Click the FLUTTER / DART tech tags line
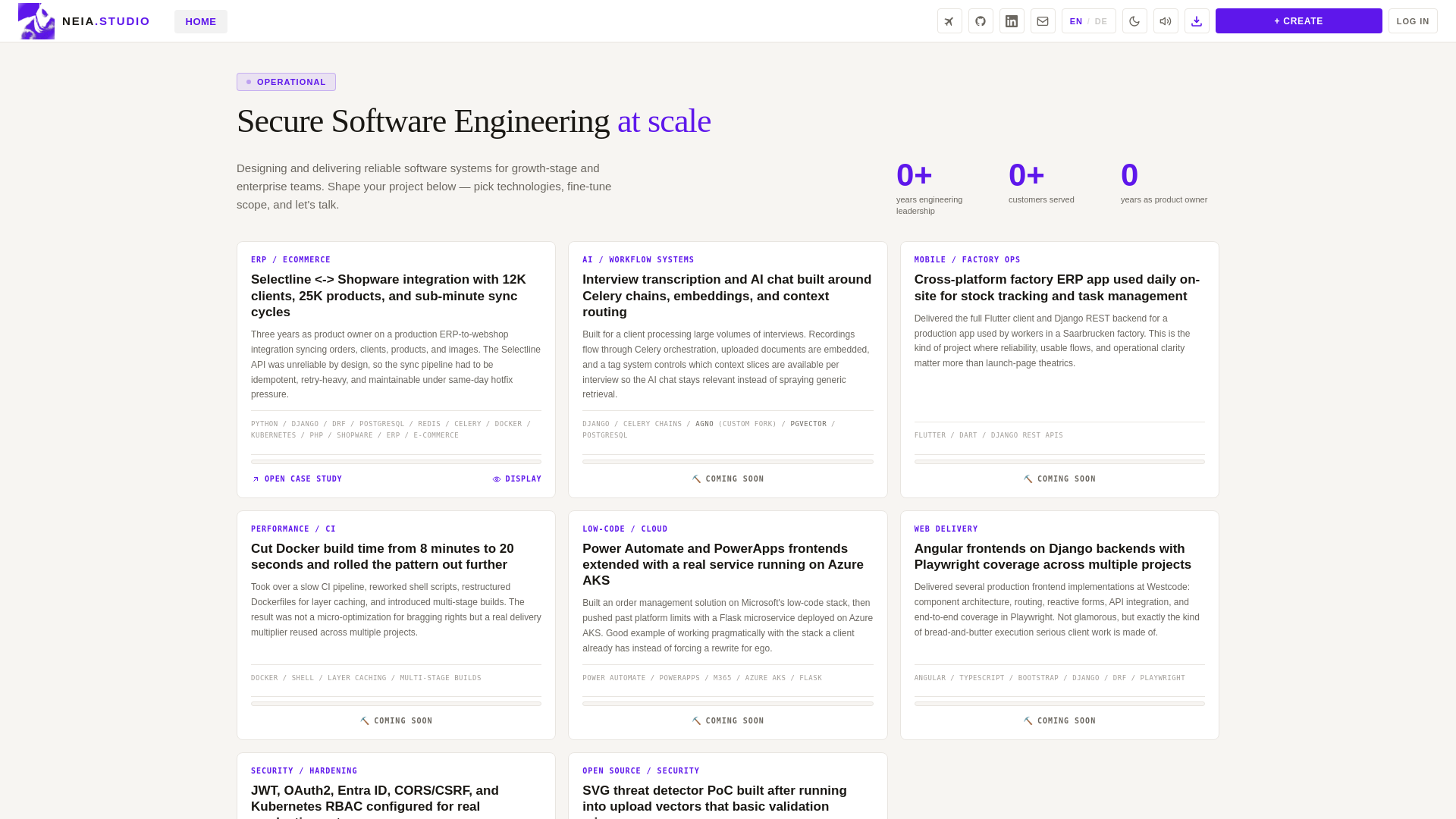1456x819 pixels. 989,435
